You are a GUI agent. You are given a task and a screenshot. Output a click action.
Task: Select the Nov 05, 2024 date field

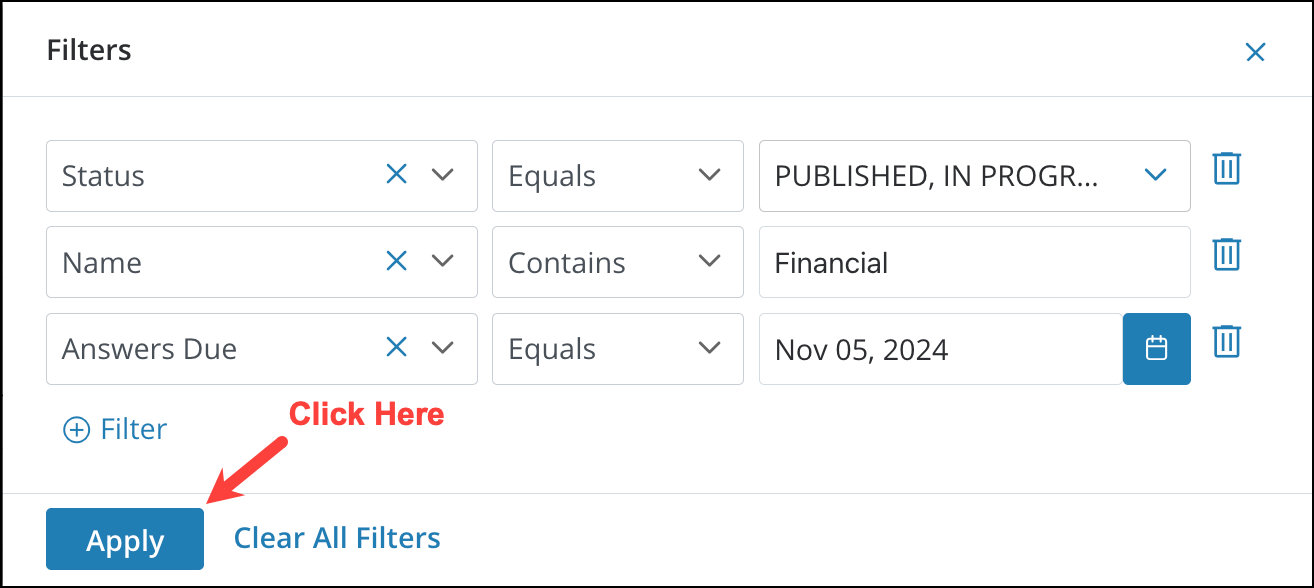(940, 349)
